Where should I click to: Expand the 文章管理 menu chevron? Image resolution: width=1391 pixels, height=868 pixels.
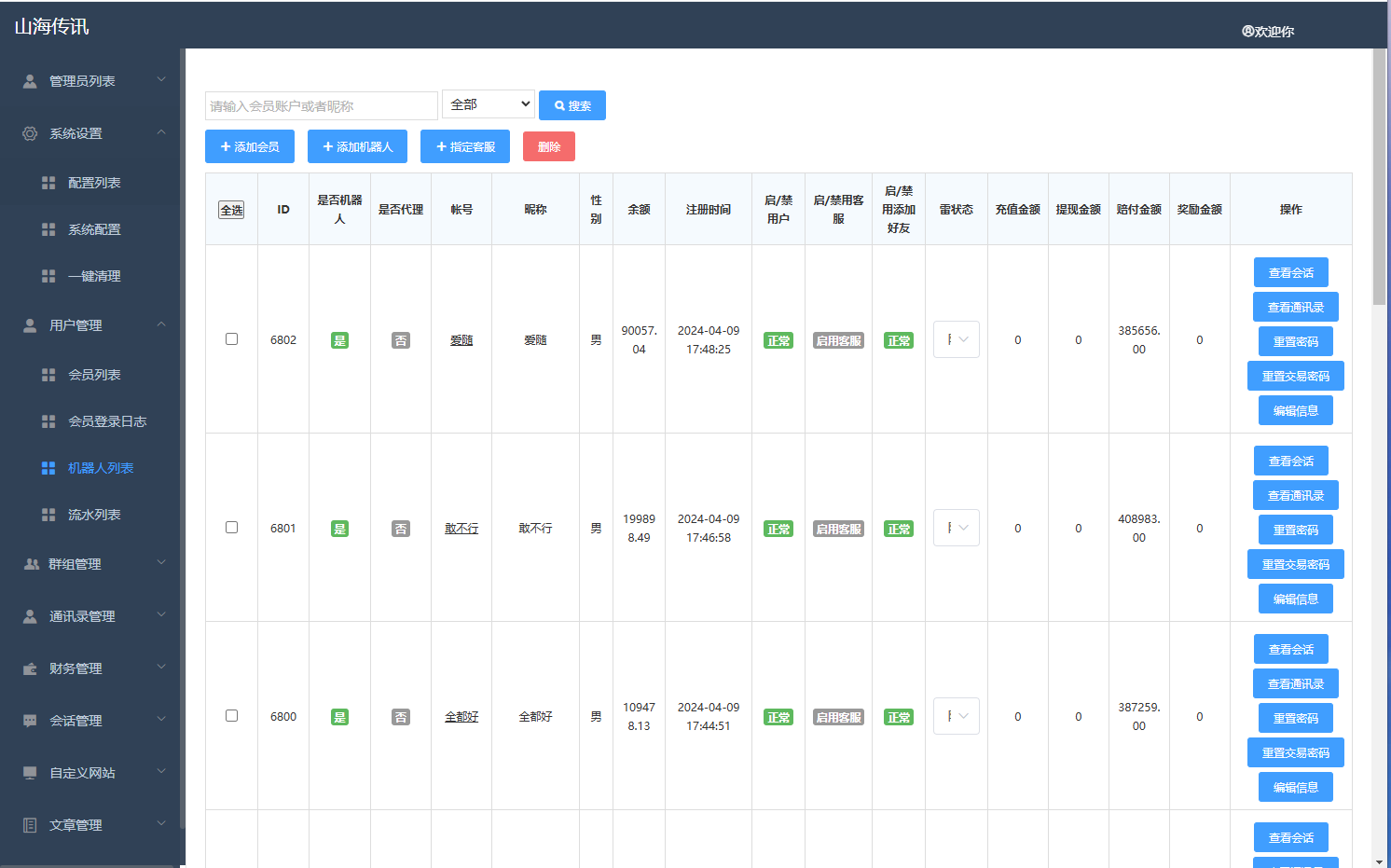point(161,824)
